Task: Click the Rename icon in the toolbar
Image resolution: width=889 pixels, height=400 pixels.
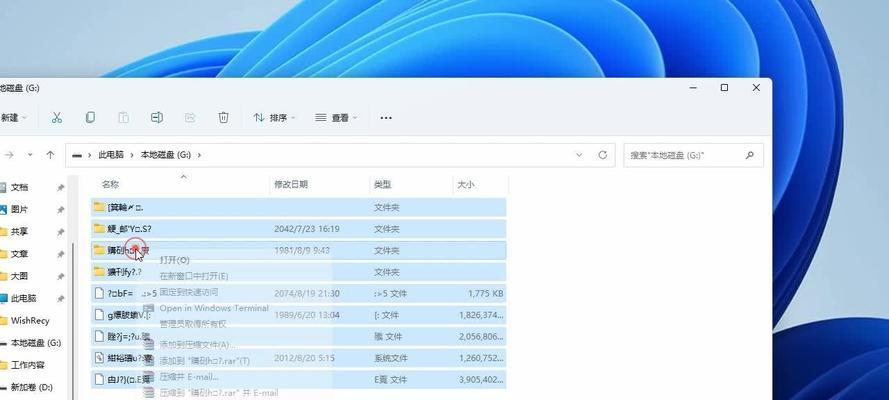Action: (157, 118)
